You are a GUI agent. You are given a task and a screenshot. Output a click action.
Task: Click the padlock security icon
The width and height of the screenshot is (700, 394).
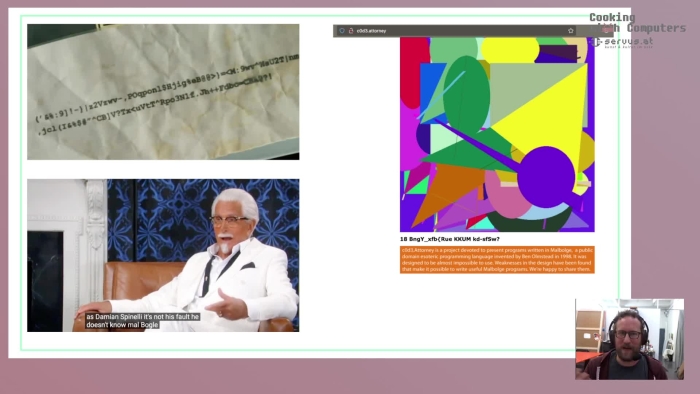click(351, 31)
